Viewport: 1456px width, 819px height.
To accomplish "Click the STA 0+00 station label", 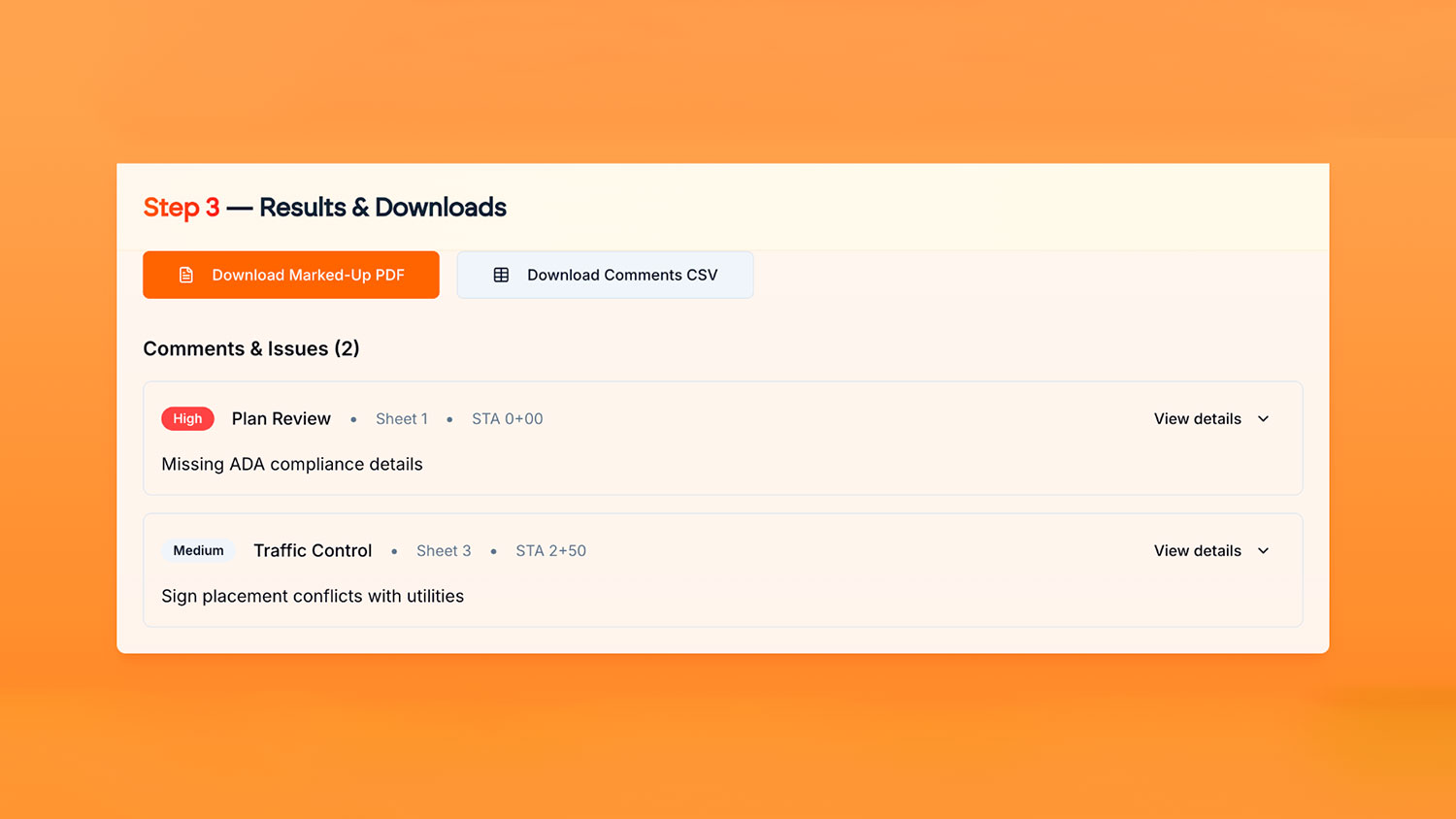I will [x=507, y=419].
